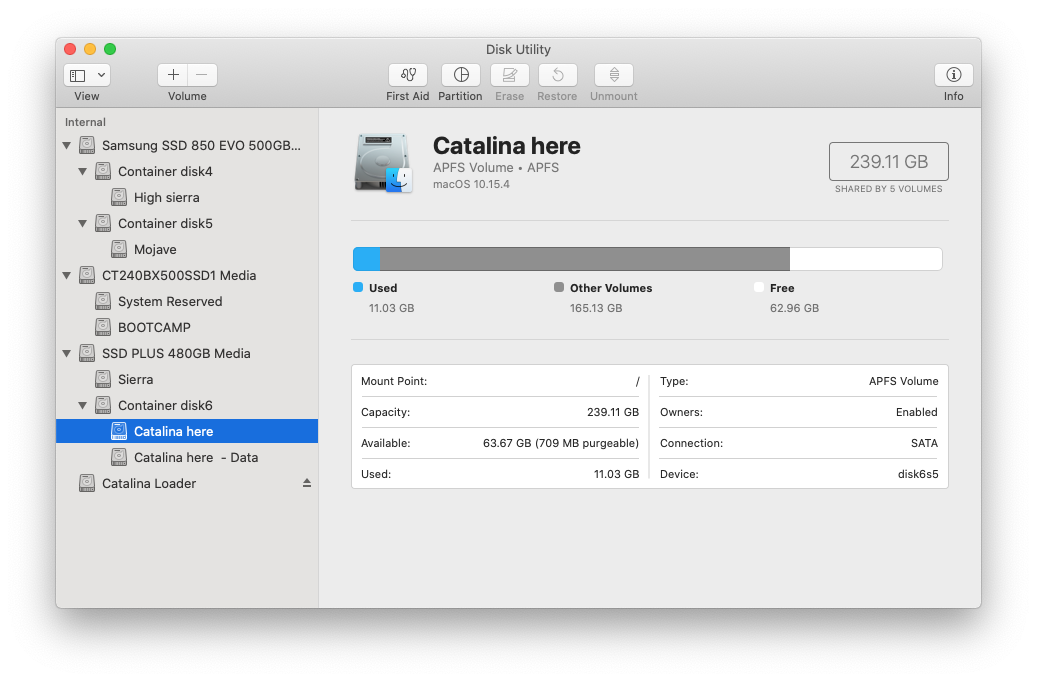Select Catalina here volume in sidebar

(187, 431)
